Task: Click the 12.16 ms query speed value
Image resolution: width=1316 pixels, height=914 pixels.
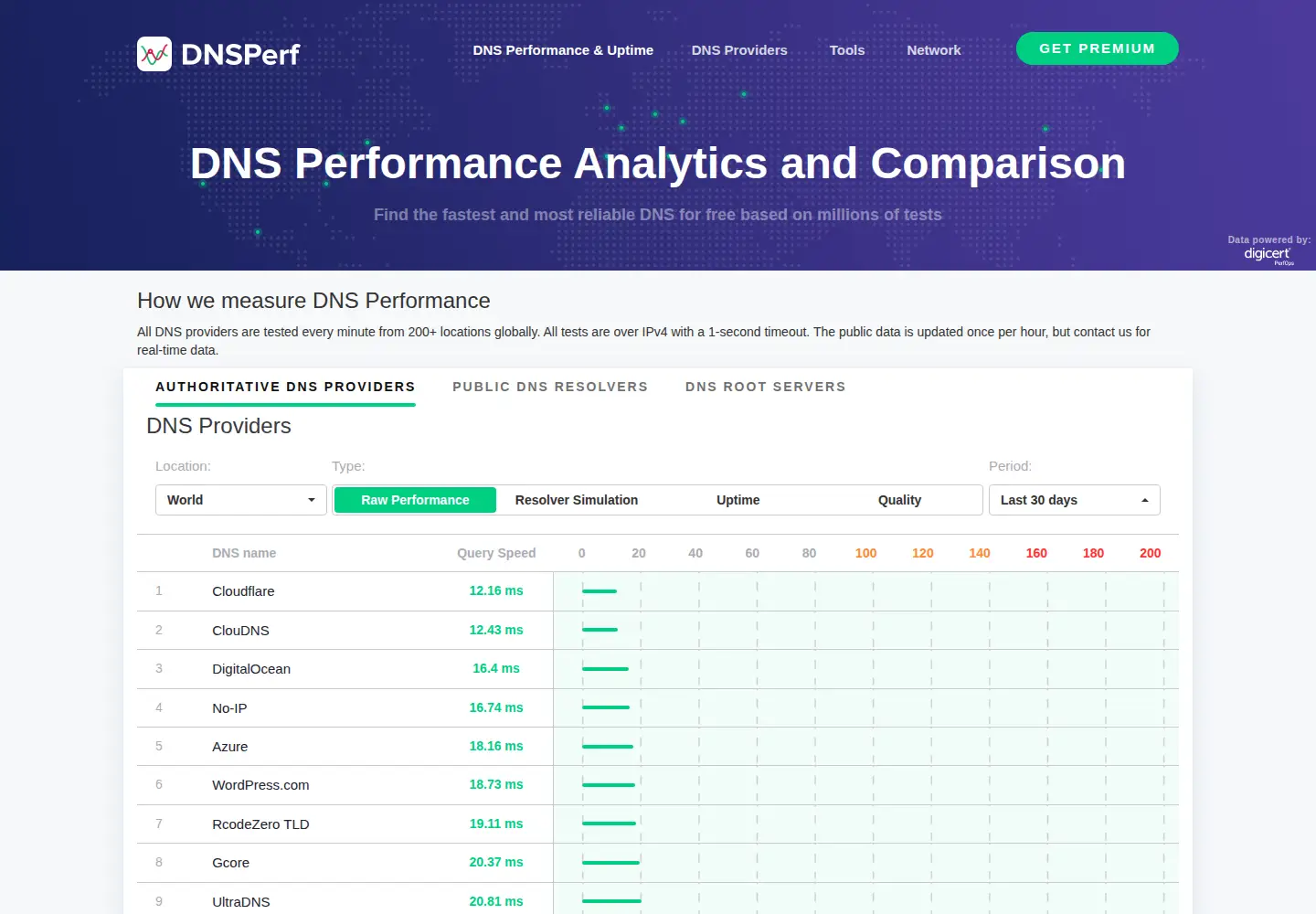Action: pos(496,590)
